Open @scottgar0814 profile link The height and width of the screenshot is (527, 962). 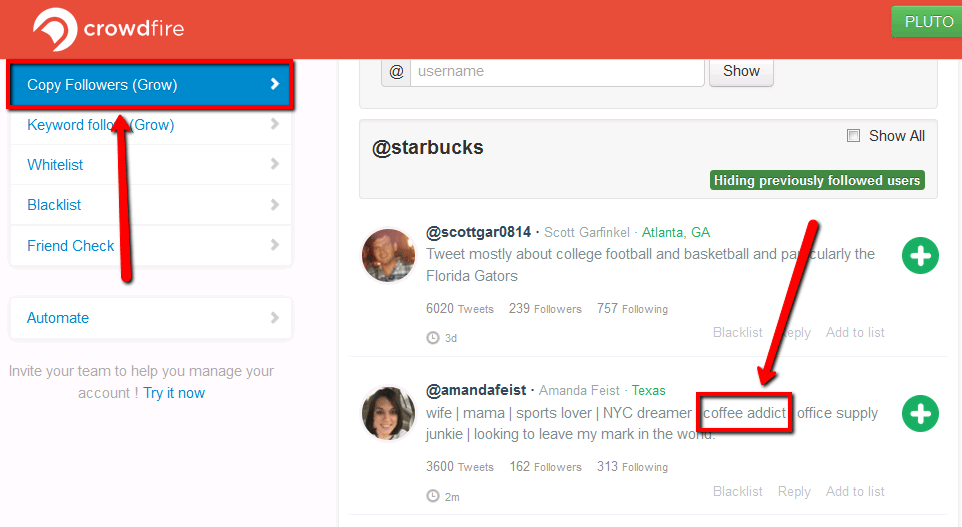click(479, 233)
